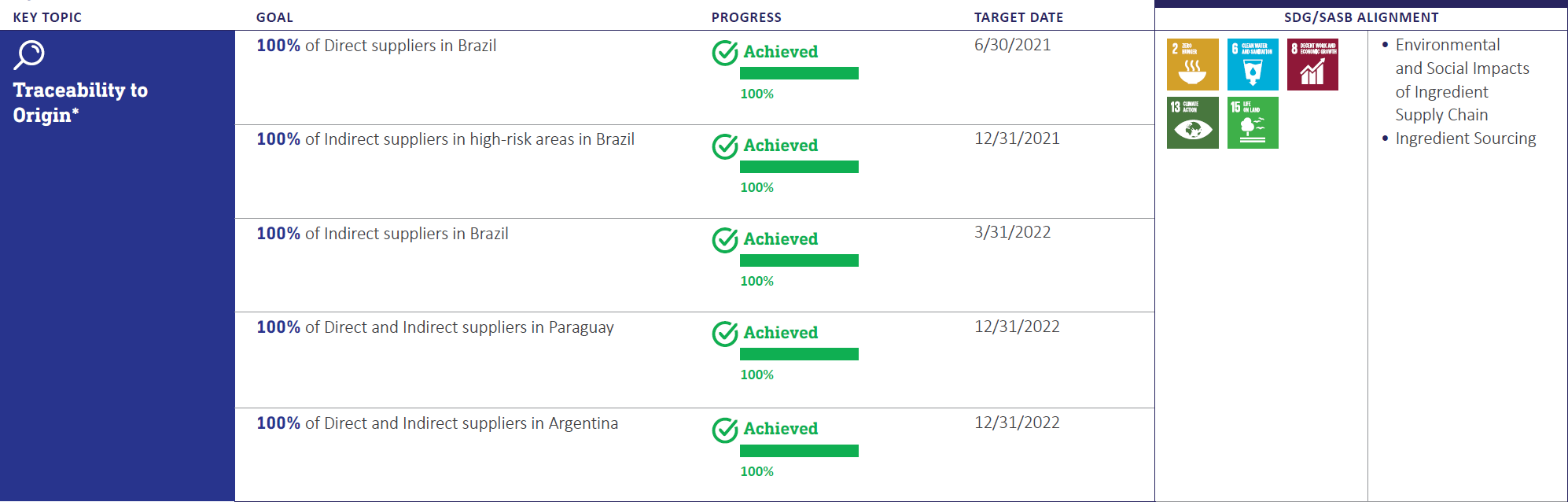Click the TARGET DATE column header

pyautogui.click(x=1018, y=17)
